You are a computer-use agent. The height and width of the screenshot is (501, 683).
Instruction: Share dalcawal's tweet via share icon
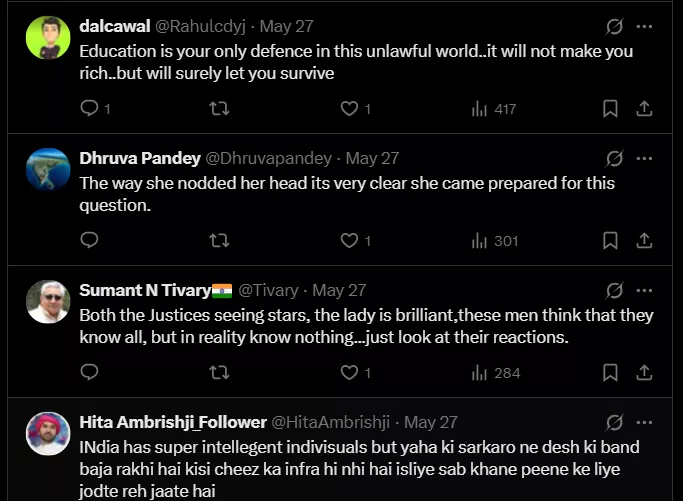645,109
